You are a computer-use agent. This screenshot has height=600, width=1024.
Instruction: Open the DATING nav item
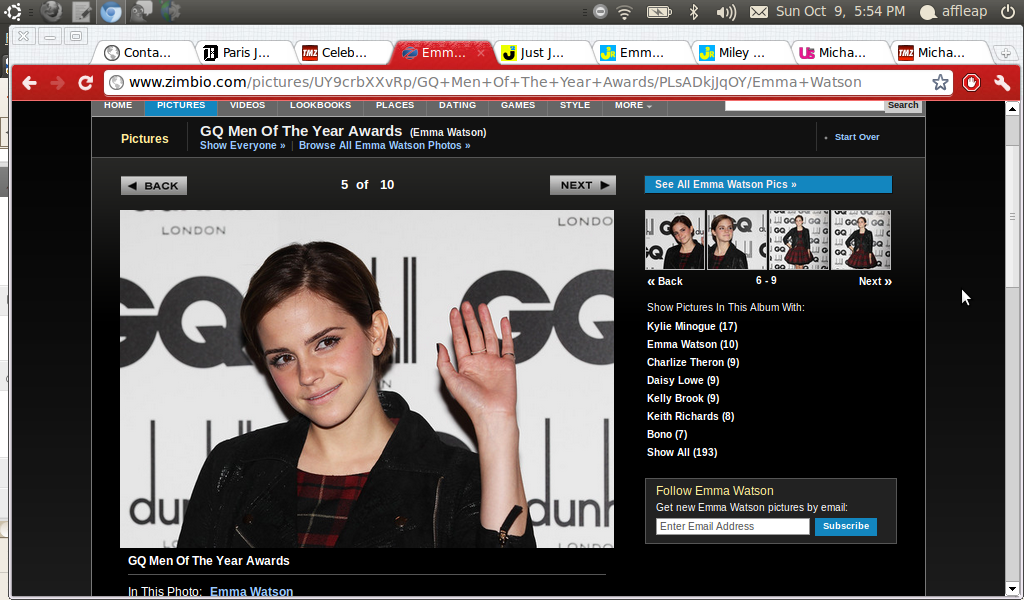point(458,106)
